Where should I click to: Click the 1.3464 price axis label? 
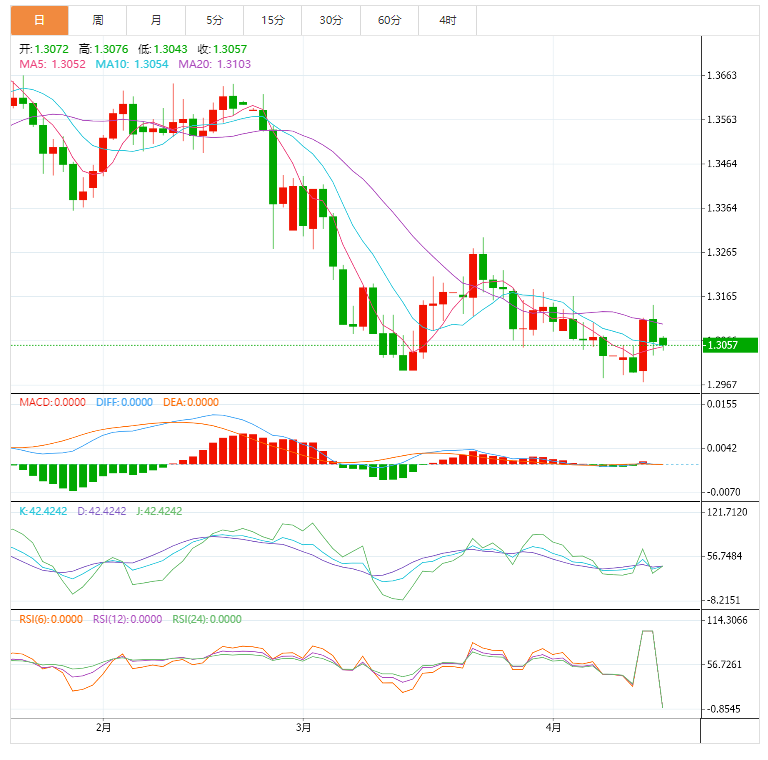pyautogui.click(x=721, y=164)
